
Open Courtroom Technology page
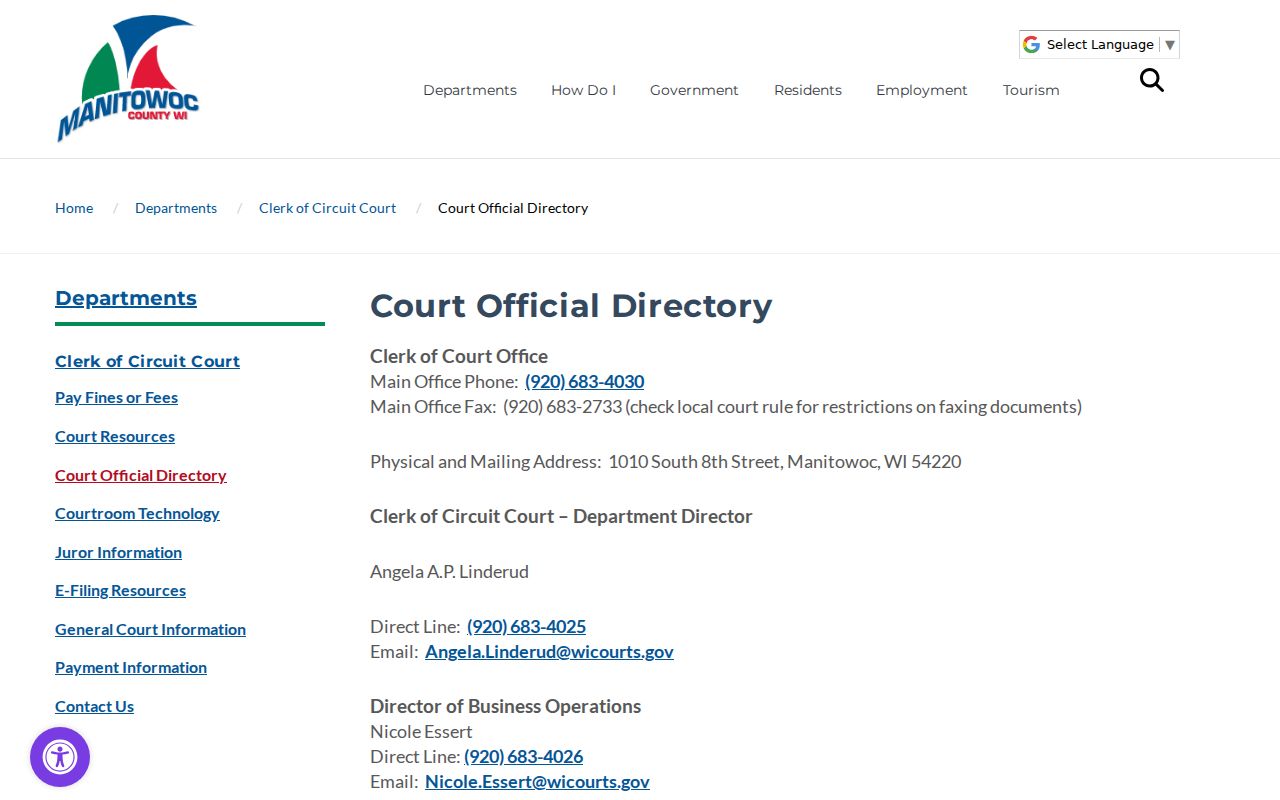point(137,514)
